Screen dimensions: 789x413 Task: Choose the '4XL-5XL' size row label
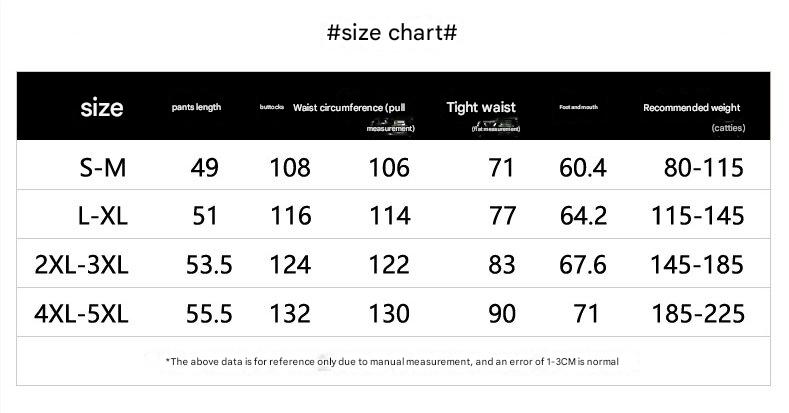(x=81, y=313)
